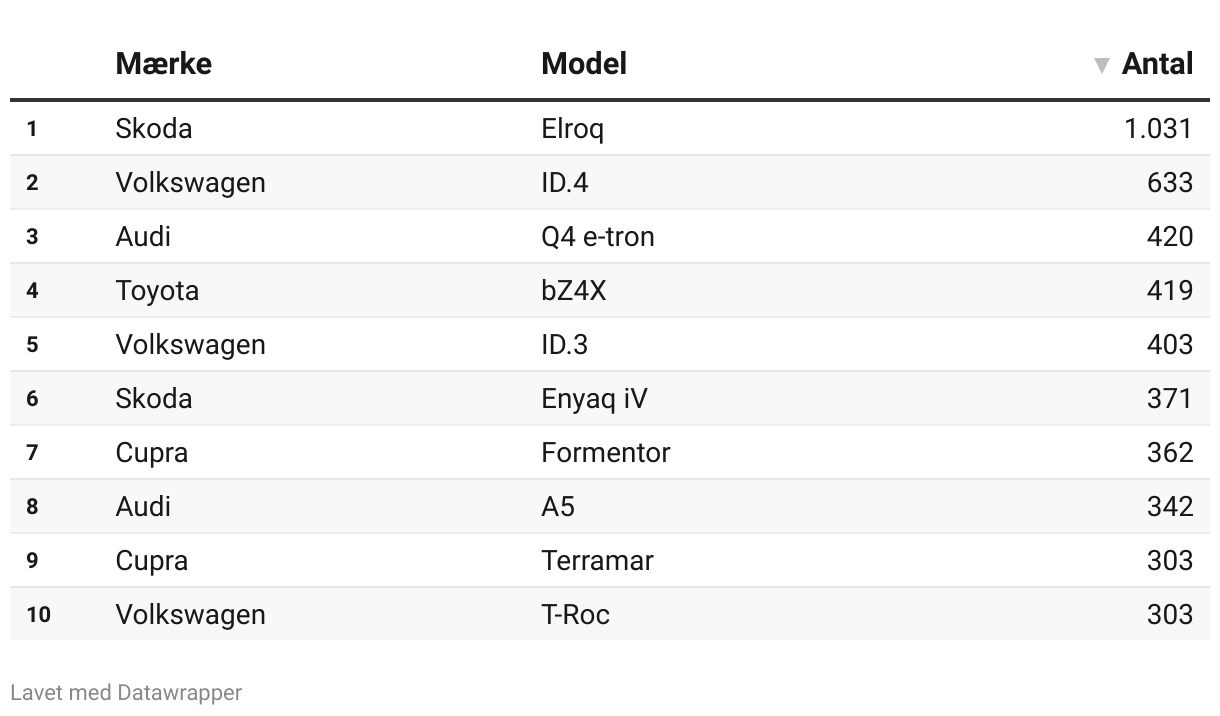Select the bZ4X model entry
Screen dimensions: 1220x716
574,290
